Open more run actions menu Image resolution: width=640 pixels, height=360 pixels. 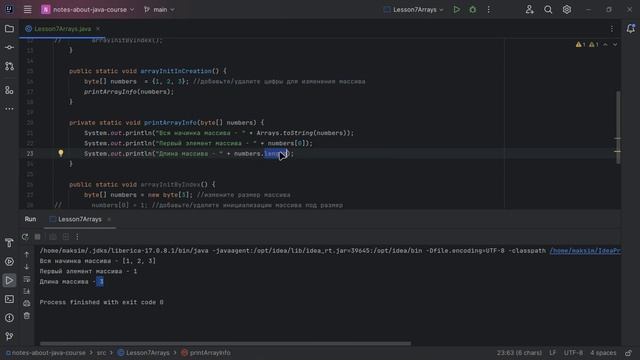[489, 9]
